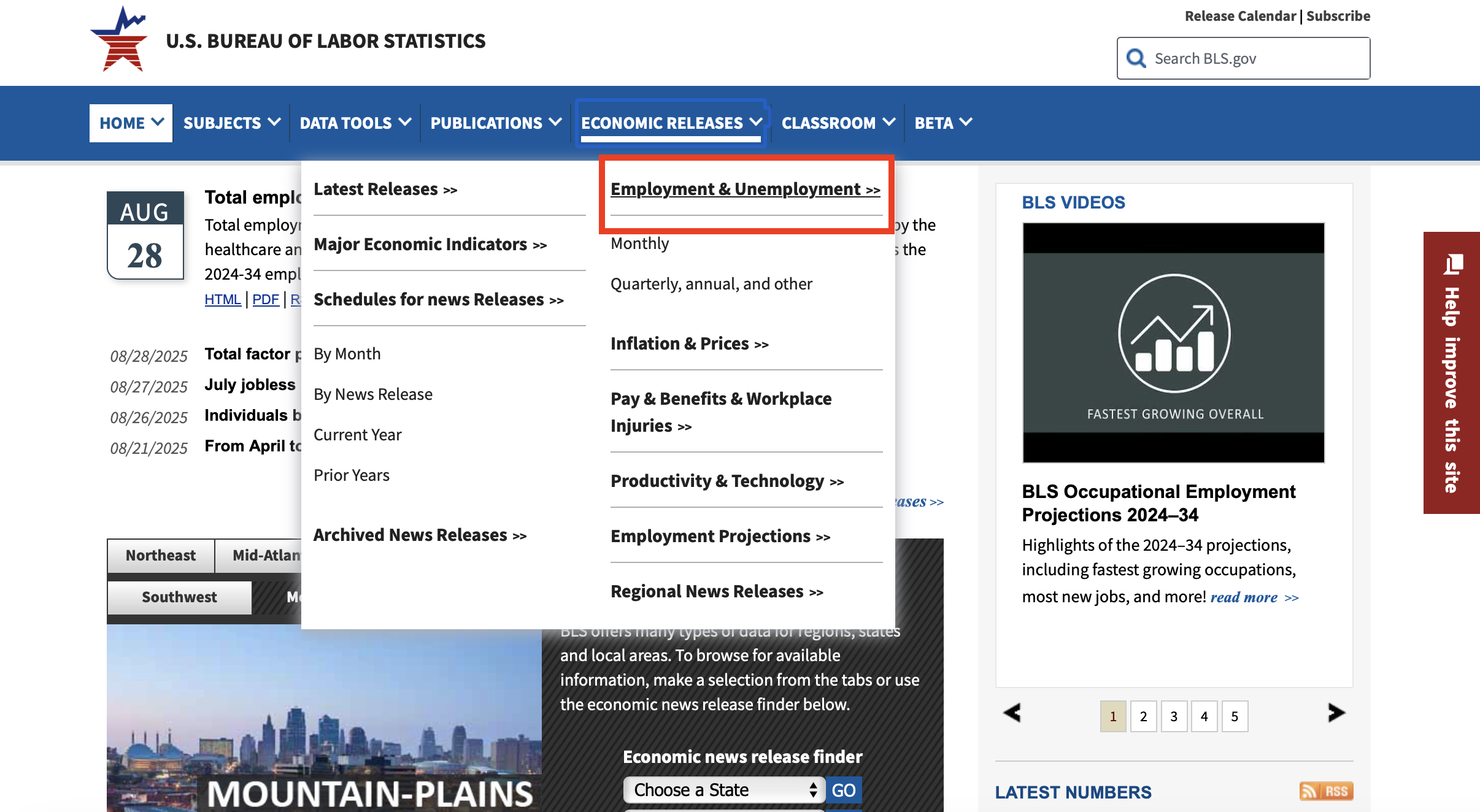Image resolution: width=1480 pixels, height=812 pixels.
Task: Click the Aug 28 calendar date icon
Action: click(145, 236)
